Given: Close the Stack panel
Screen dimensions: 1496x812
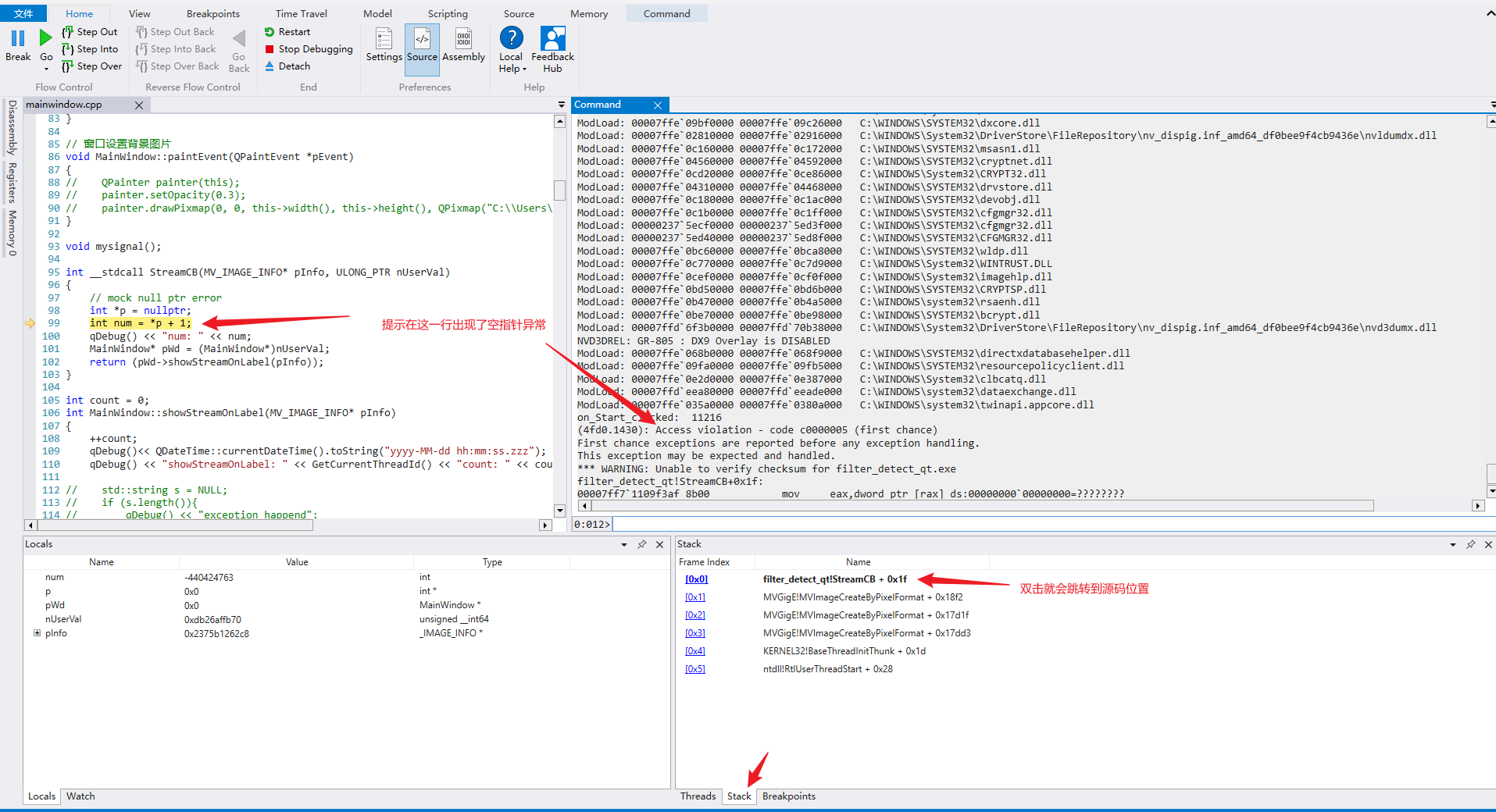Looking at the screenshot, I should click(x=1488, y=544).
